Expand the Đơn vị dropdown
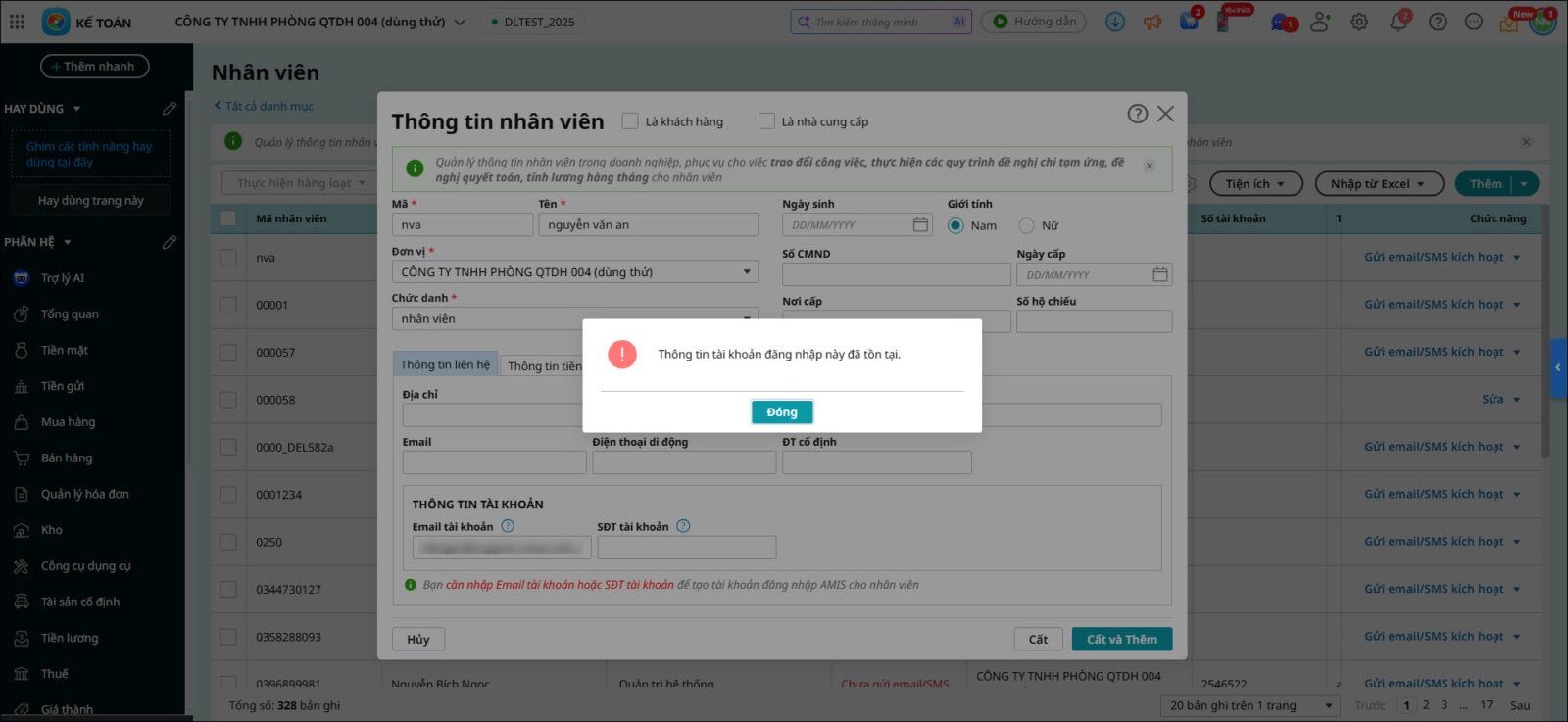 point(747,272)
